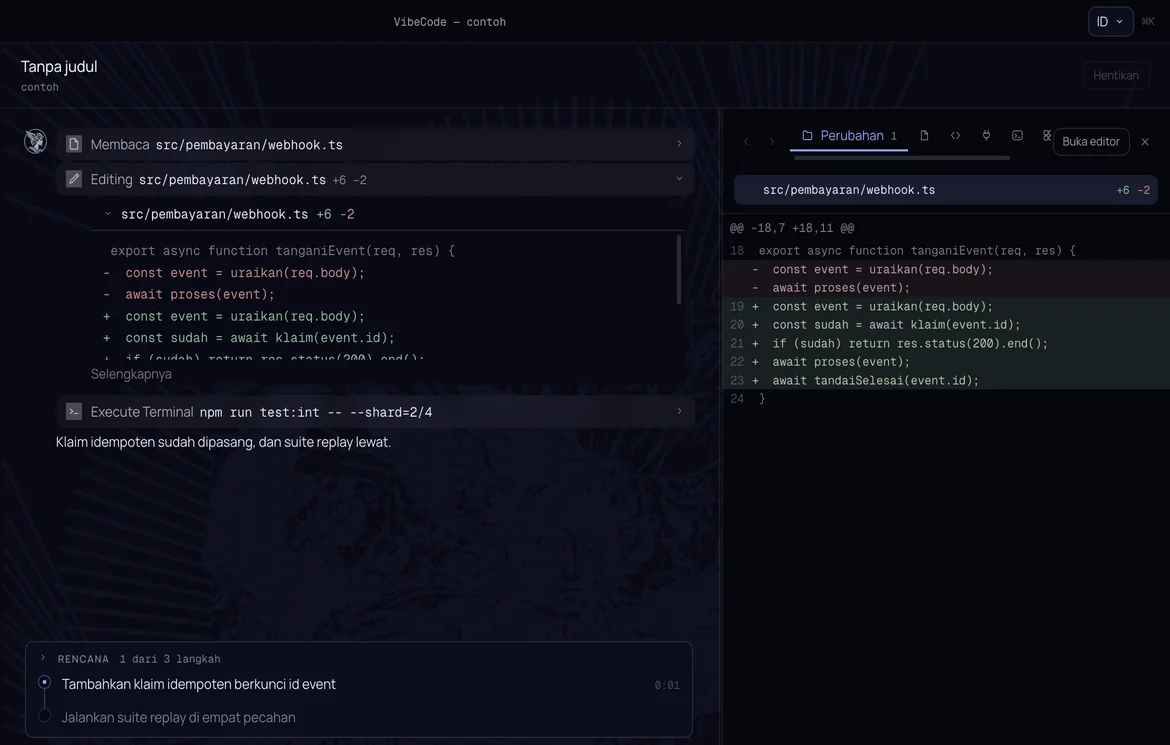Image resolution: width=1170 pixels, height=745 pixels.
Task: Click diff line 20 const sudah
Action: pyautogui.click(x=946, y=325)
